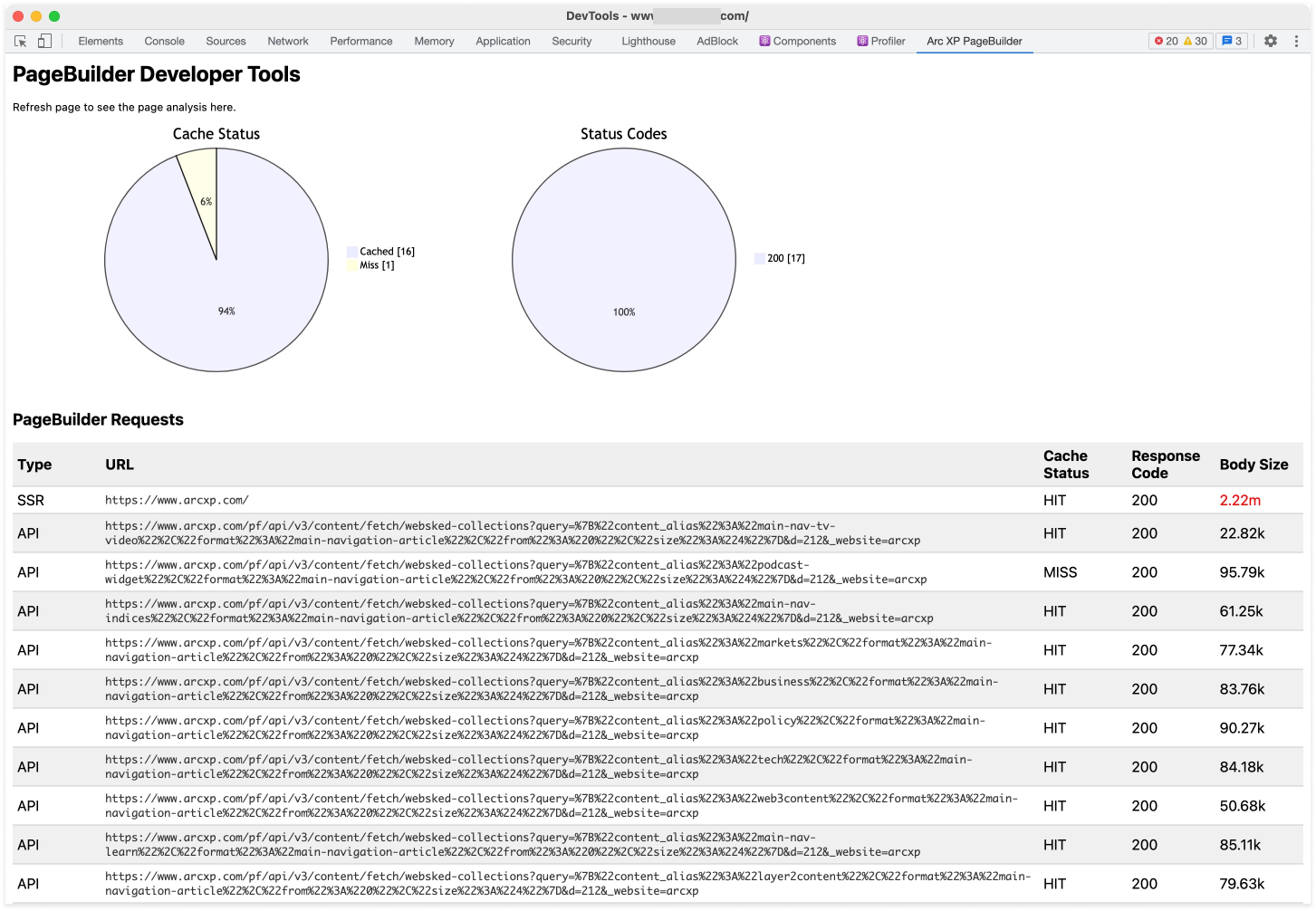This screenshot has width=1316, height=911.
Task: Open the Network tab
Action: click(288, 42)
